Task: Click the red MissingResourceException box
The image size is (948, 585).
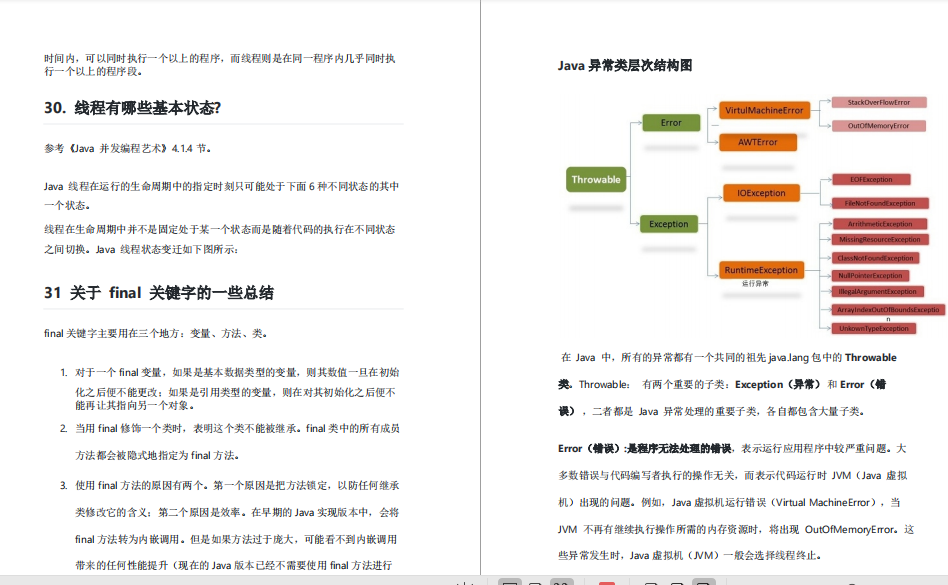Action: coord(880,239)
